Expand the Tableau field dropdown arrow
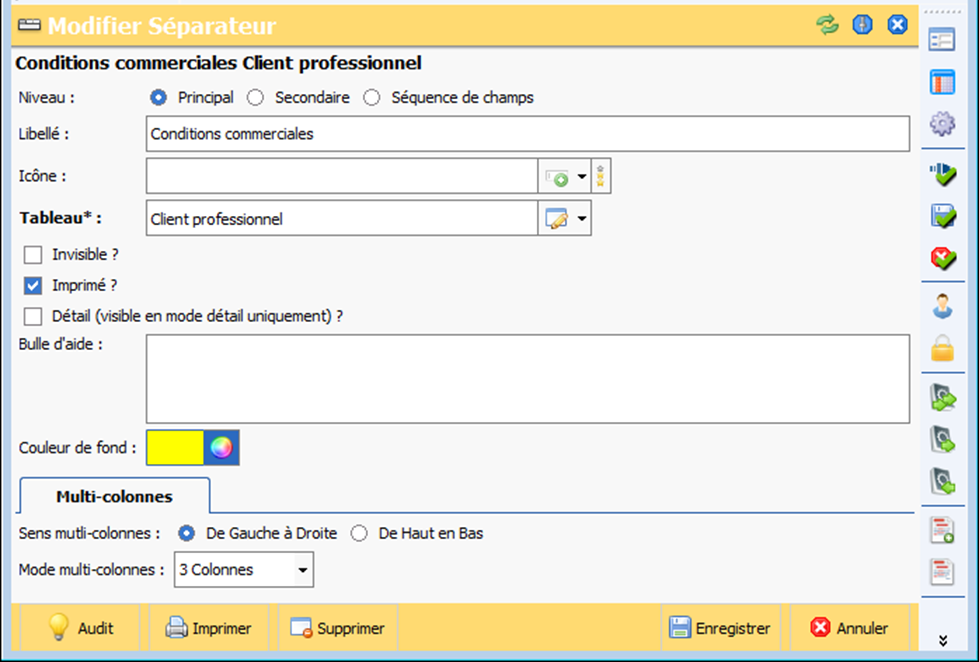This screenshot has height=662, width=979. click(x=580, y=218)
